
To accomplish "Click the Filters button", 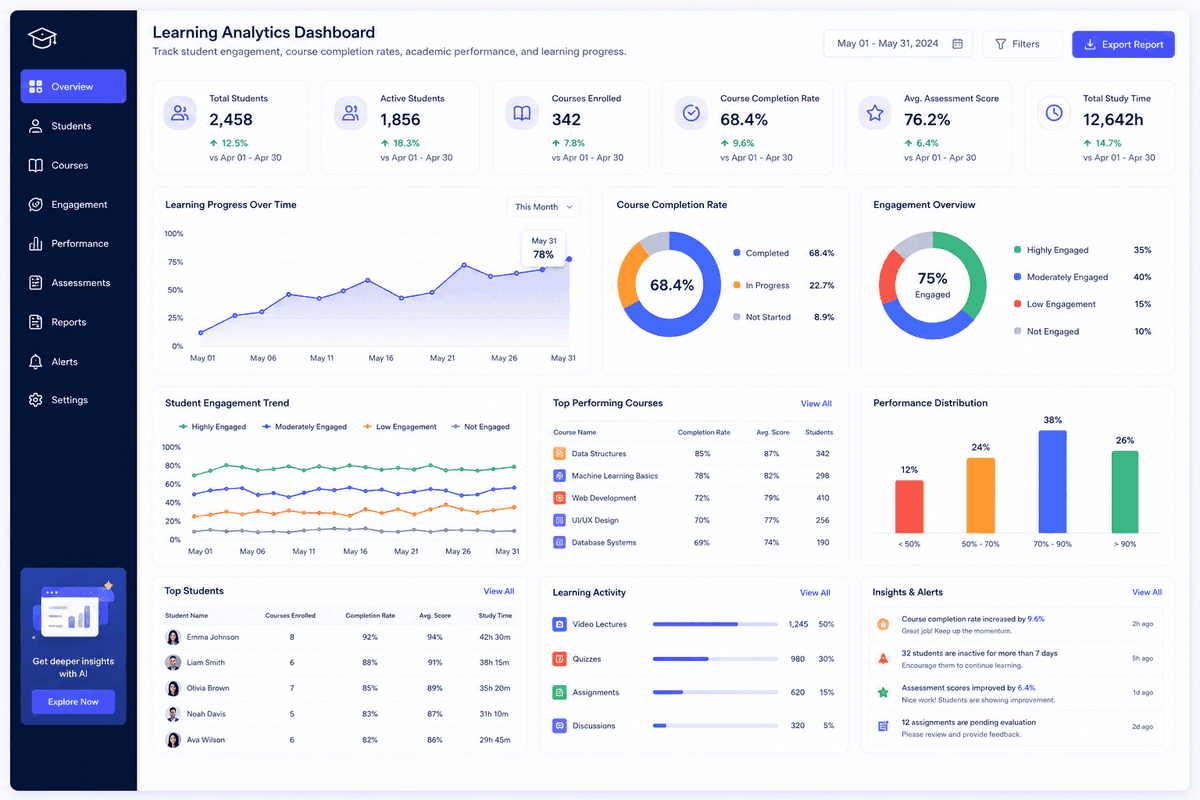I will [1022, 44].
